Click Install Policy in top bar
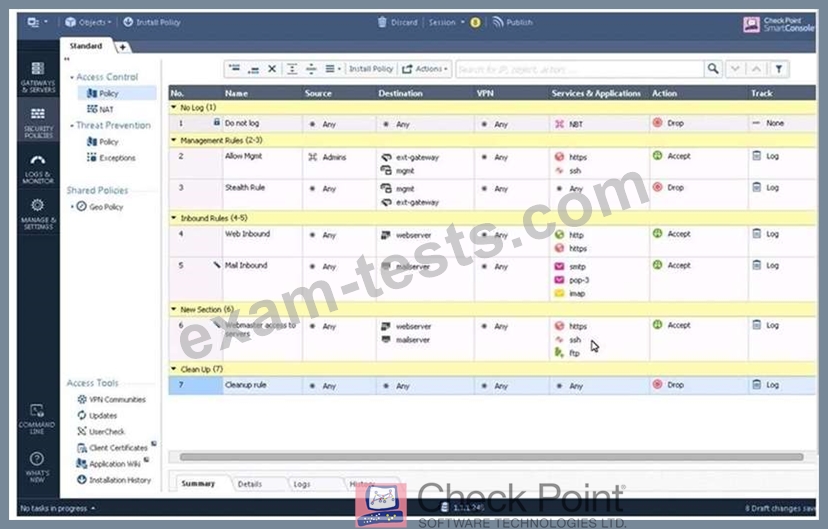This screenshot has height=529, width=828. click(152, 22)
